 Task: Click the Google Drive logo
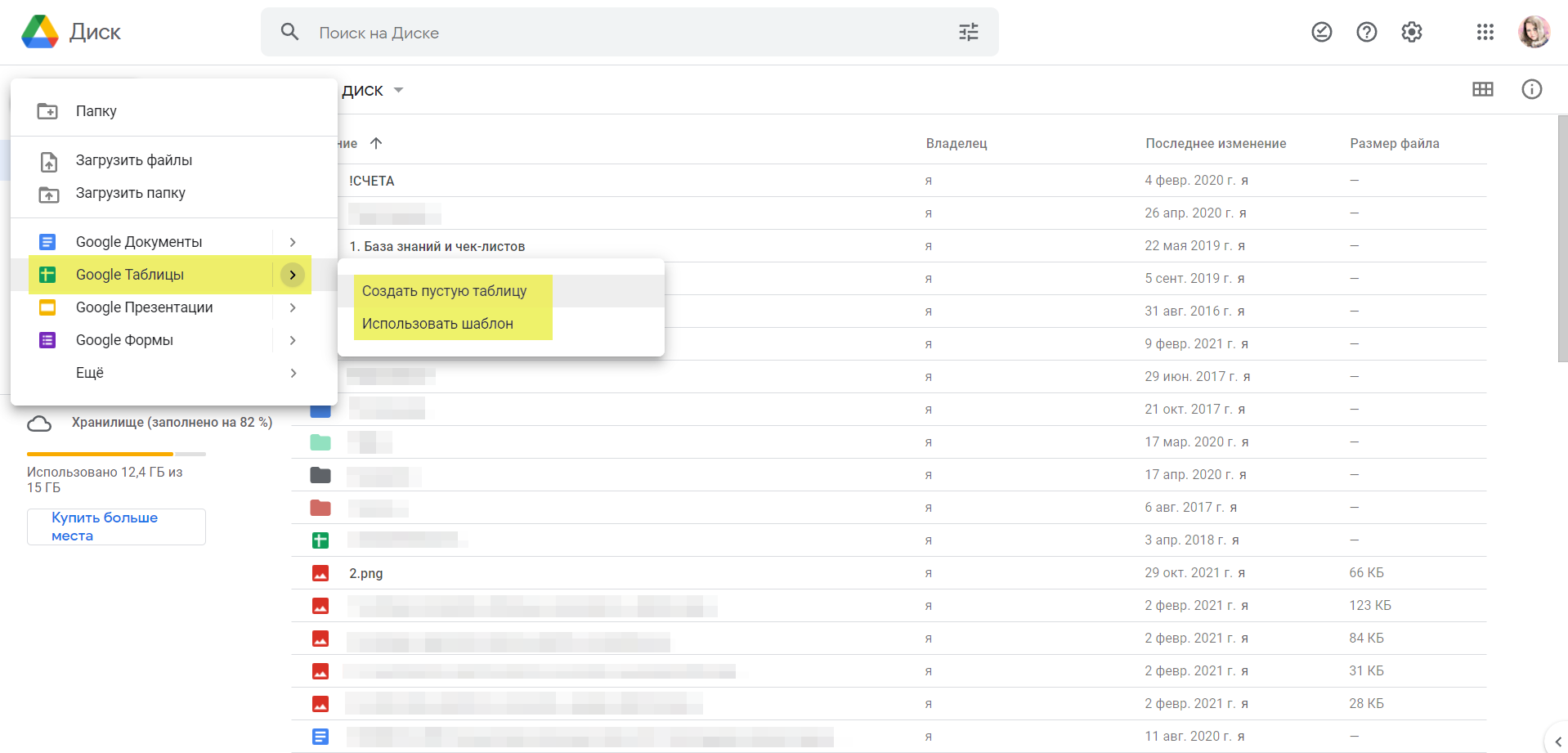[x=40, y=32]
